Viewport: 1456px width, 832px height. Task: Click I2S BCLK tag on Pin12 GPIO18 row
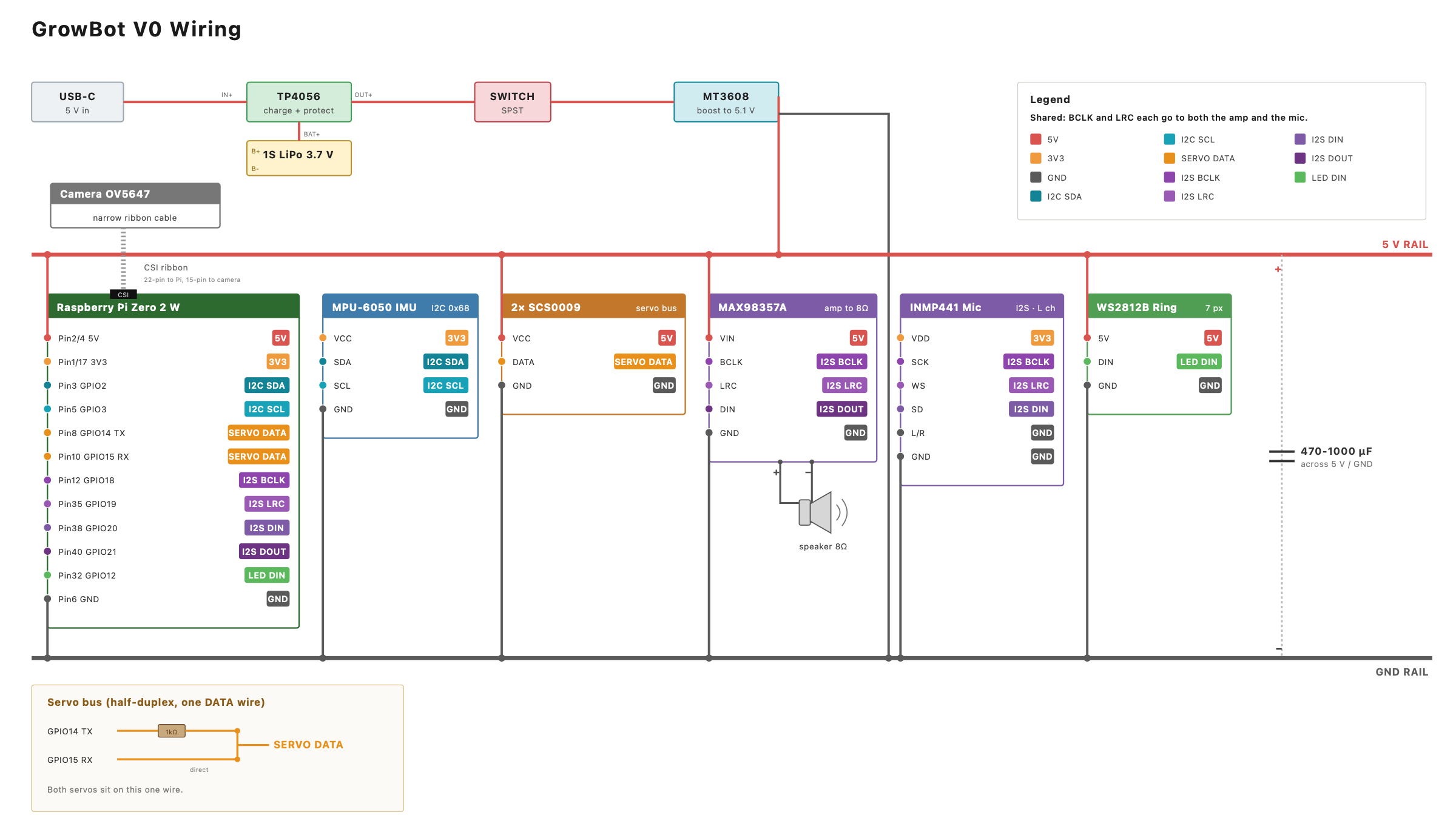[x=264, y=480]
